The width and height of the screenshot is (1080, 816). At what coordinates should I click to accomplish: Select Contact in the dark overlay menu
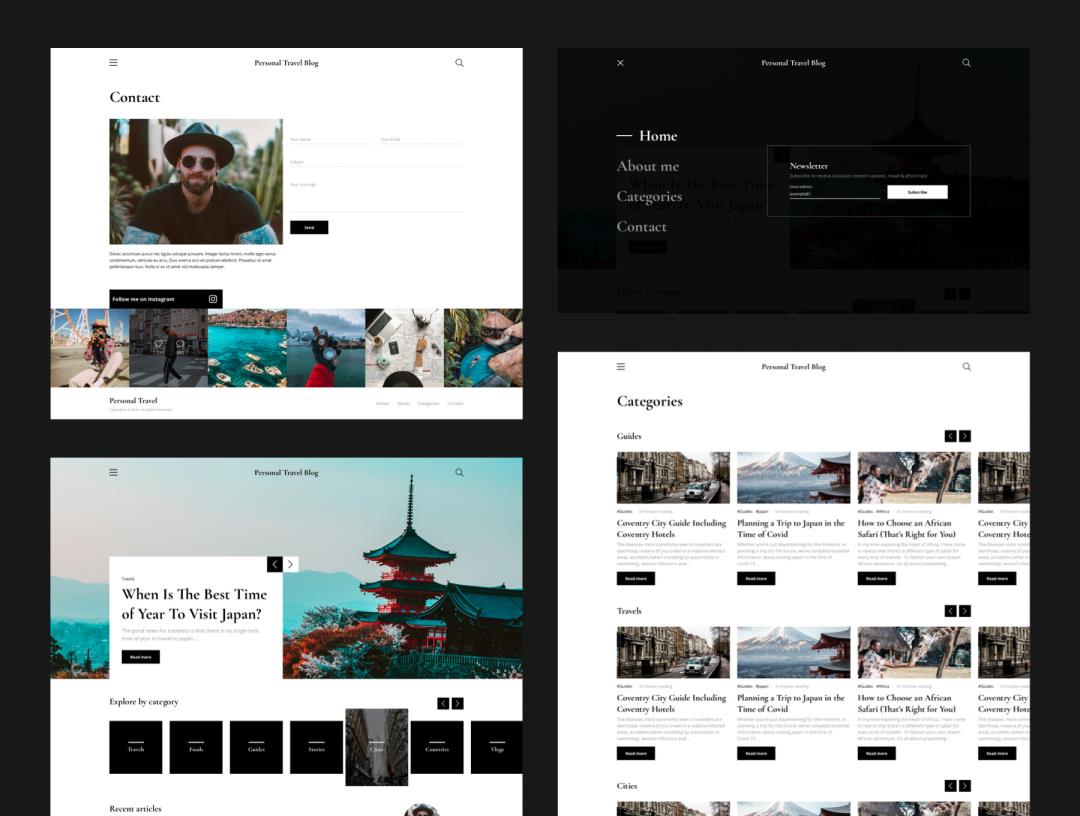point(642,227)
